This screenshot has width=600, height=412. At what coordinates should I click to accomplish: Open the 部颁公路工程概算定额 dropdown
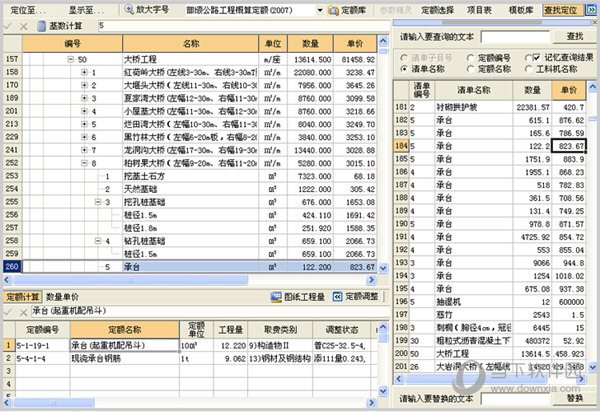point(320,10)
